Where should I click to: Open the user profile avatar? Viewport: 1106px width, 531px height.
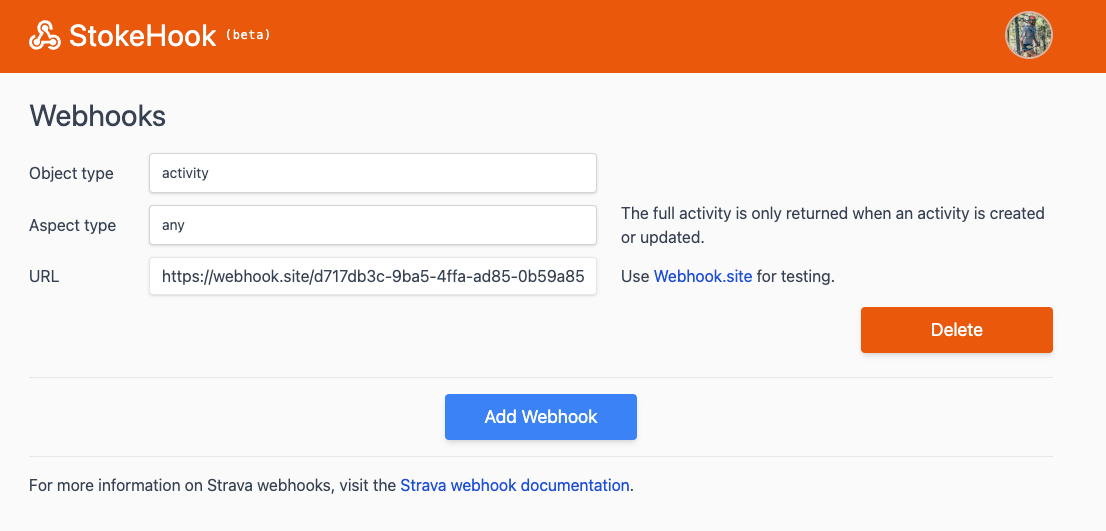(1028, 35)
